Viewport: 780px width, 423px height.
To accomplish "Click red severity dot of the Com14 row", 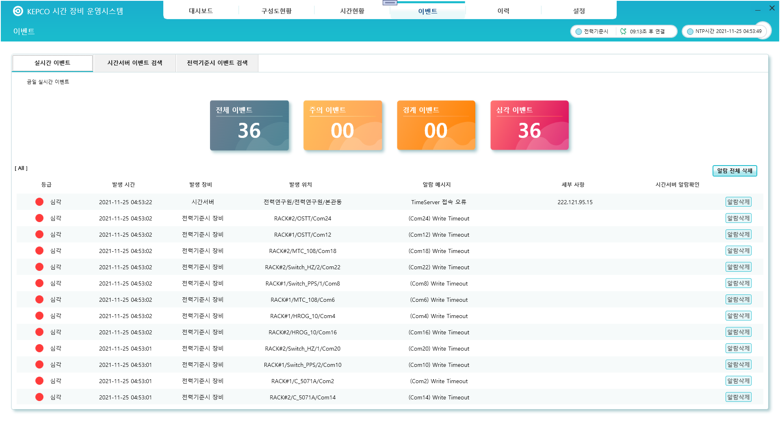I will [40, 397].
